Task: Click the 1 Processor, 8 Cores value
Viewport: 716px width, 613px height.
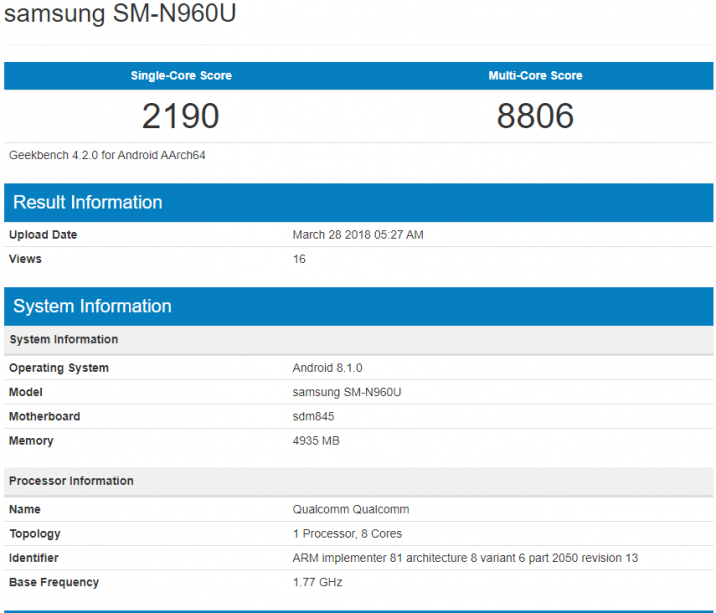Action: pos(347,534)
